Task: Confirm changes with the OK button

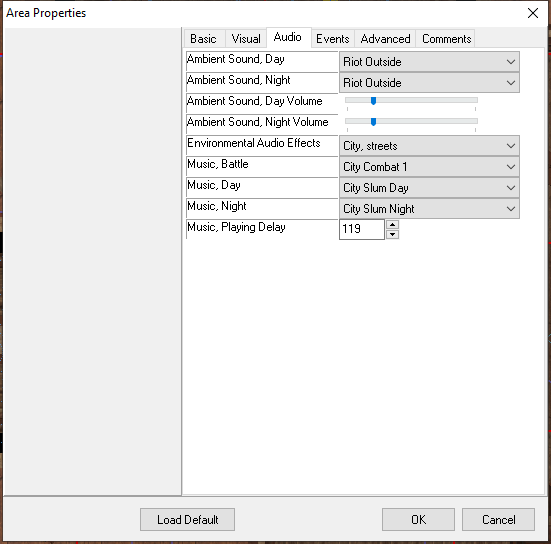Action: (x=418, y=519)
